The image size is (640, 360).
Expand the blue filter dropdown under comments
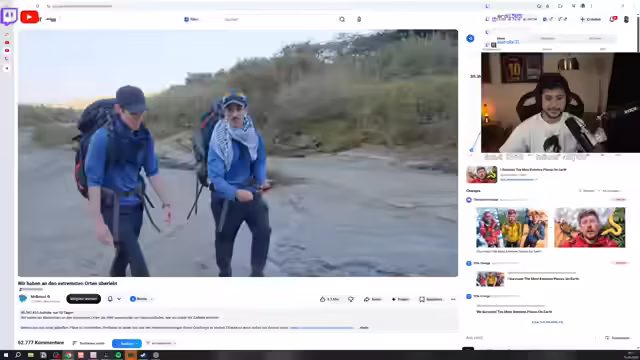(x=127, y=344)
